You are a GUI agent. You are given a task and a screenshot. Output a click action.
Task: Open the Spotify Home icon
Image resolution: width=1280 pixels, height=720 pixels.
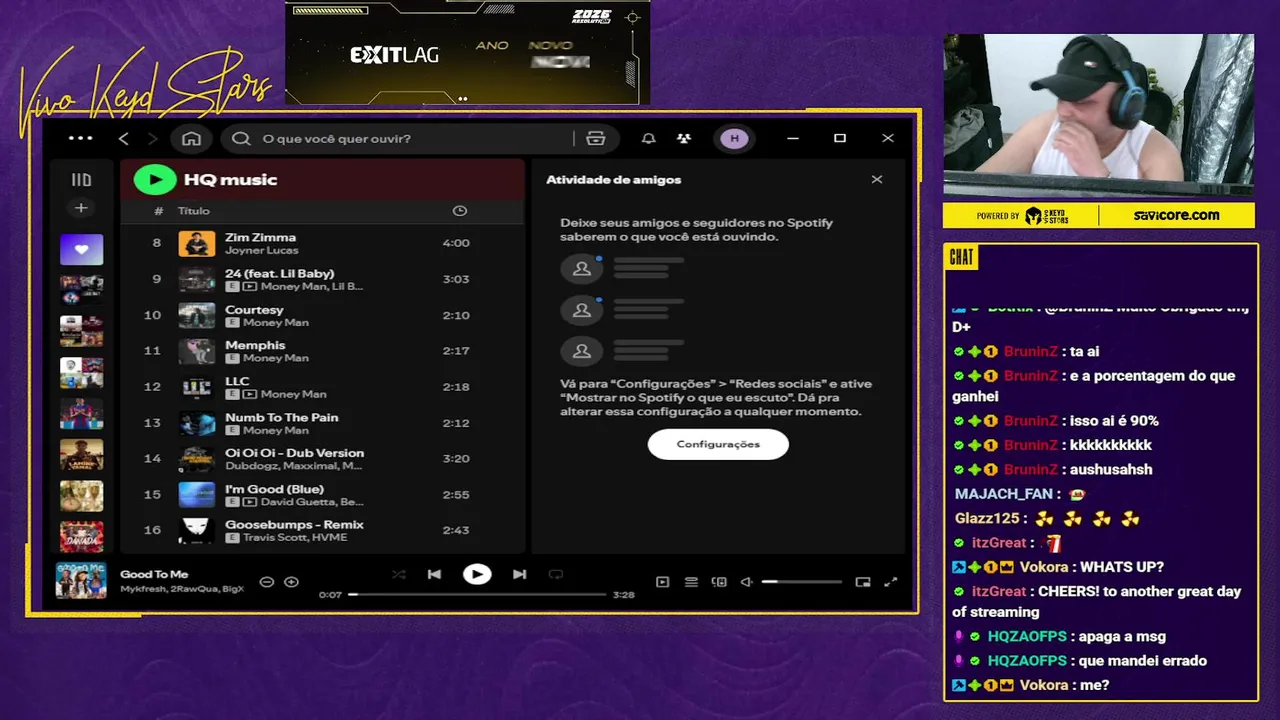pos(191,138)
